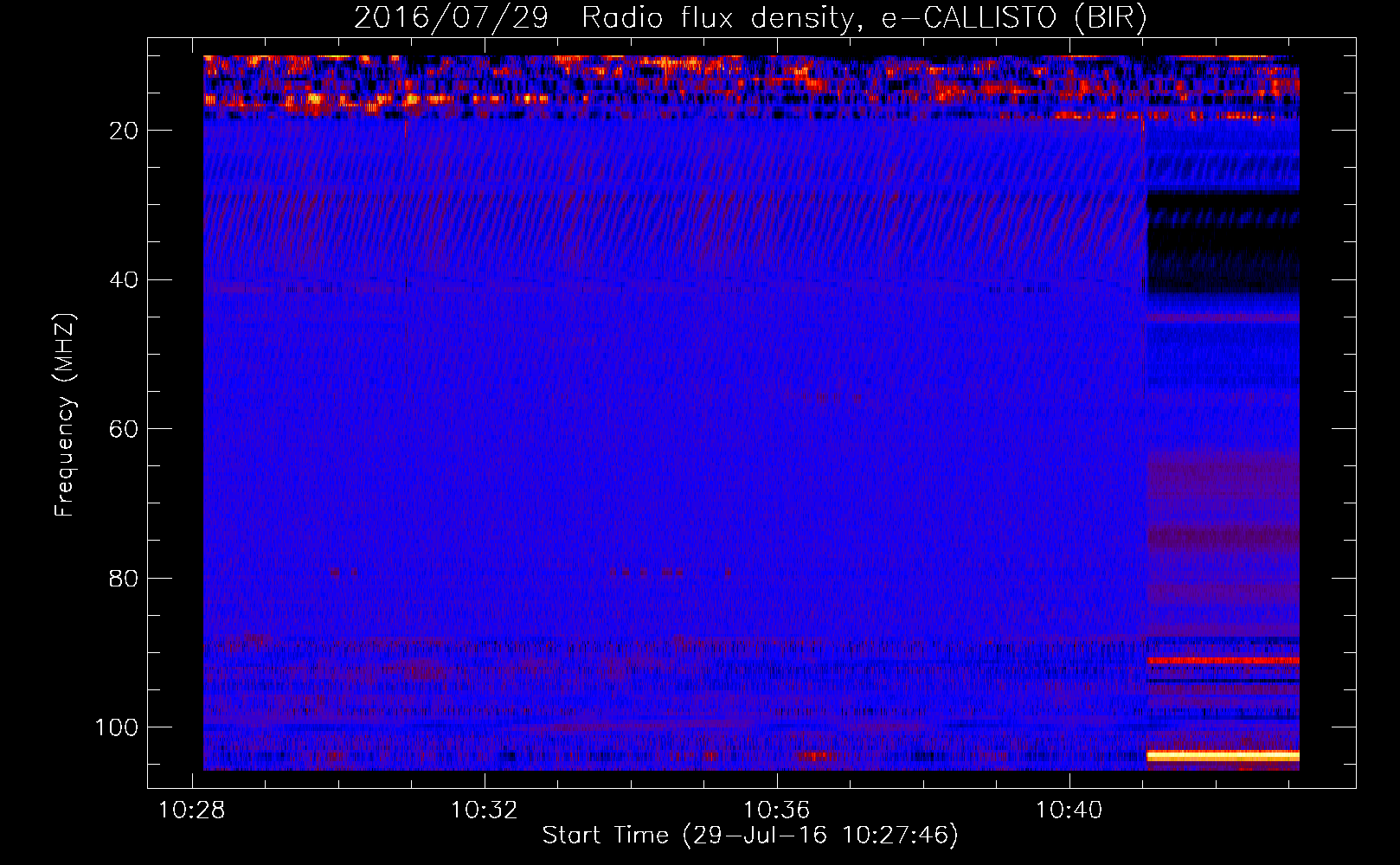Click the '80' frequency tick label
This screenshot has width=1400, height=865.
pos(125,579)
